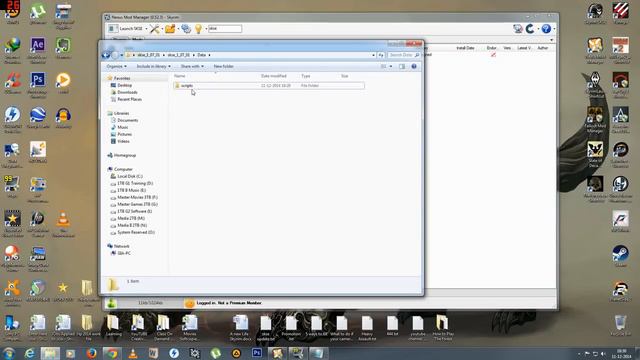Image resolution: width=640 pixels, height=360 pixels.
Task: Click the Endorsement column header in Nexus list
Action: 491,48
